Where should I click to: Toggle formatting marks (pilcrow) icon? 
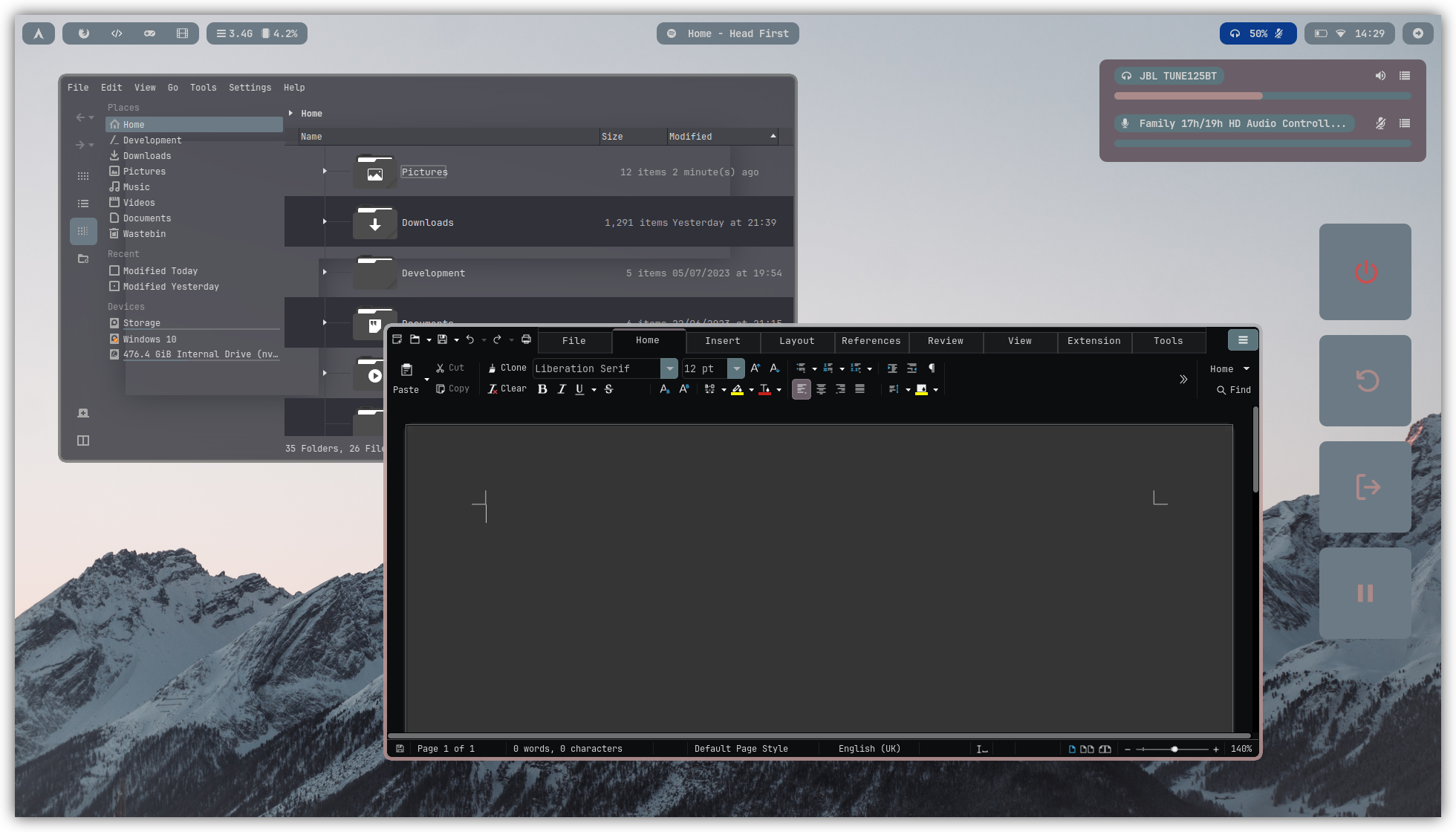coord(932,368)
